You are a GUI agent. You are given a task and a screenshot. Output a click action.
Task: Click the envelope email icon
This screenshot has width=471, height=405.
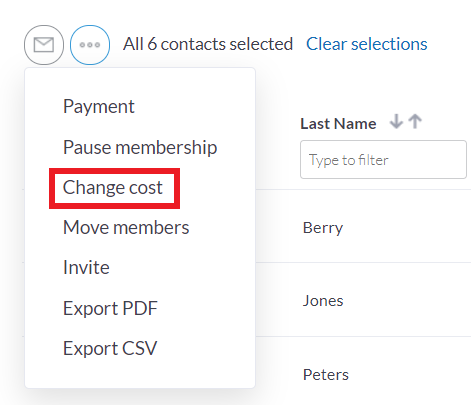click(x=44, y=45)
